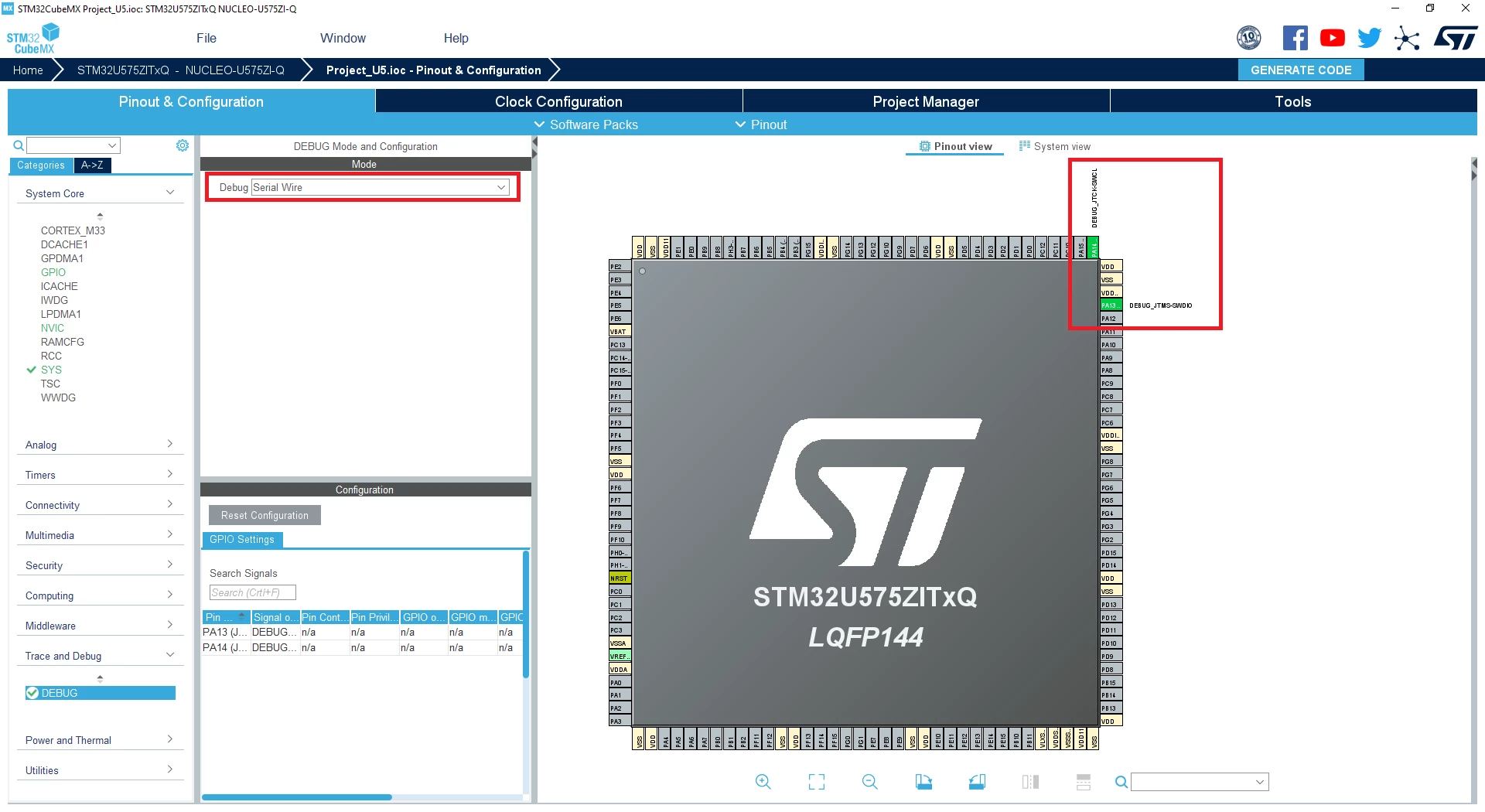This screenshot has width=1485, height=812.
Task: Open the YouTube icon in the header
Action: pyautogui.click(x=1332, y=38)
